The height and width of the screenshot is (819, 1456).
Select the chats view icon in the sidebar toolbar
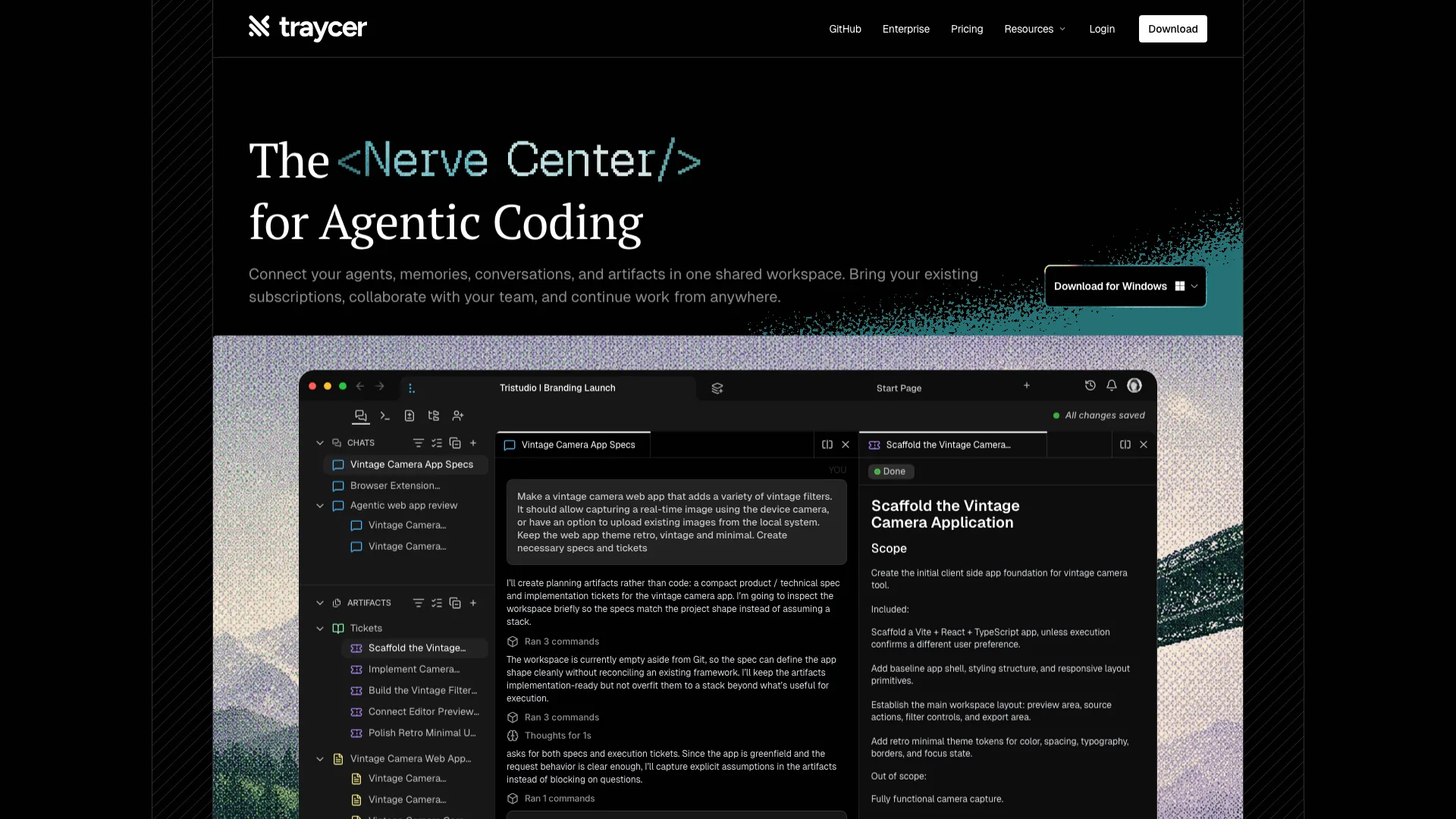coord(361,416)
